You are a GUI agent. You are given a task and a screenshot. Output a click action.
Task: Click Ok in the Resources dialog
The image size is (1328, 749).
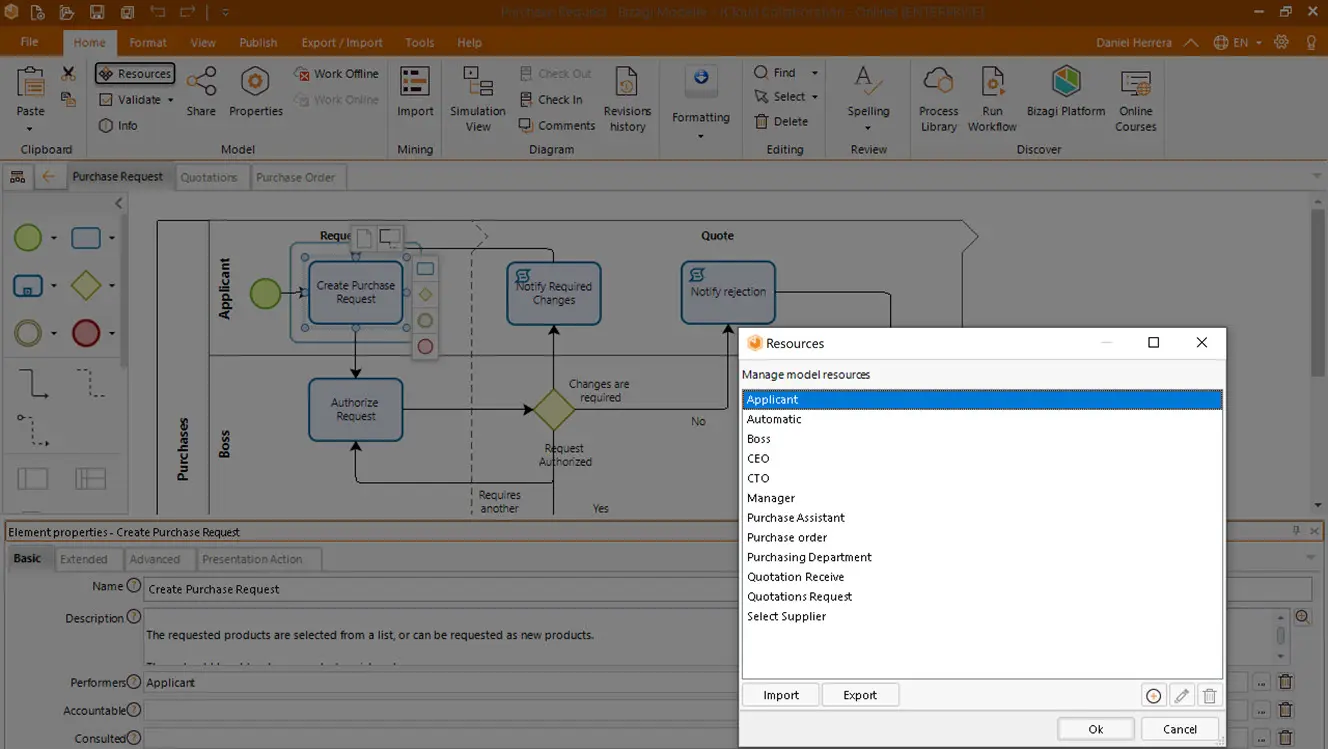click(x=1096, y=729)
